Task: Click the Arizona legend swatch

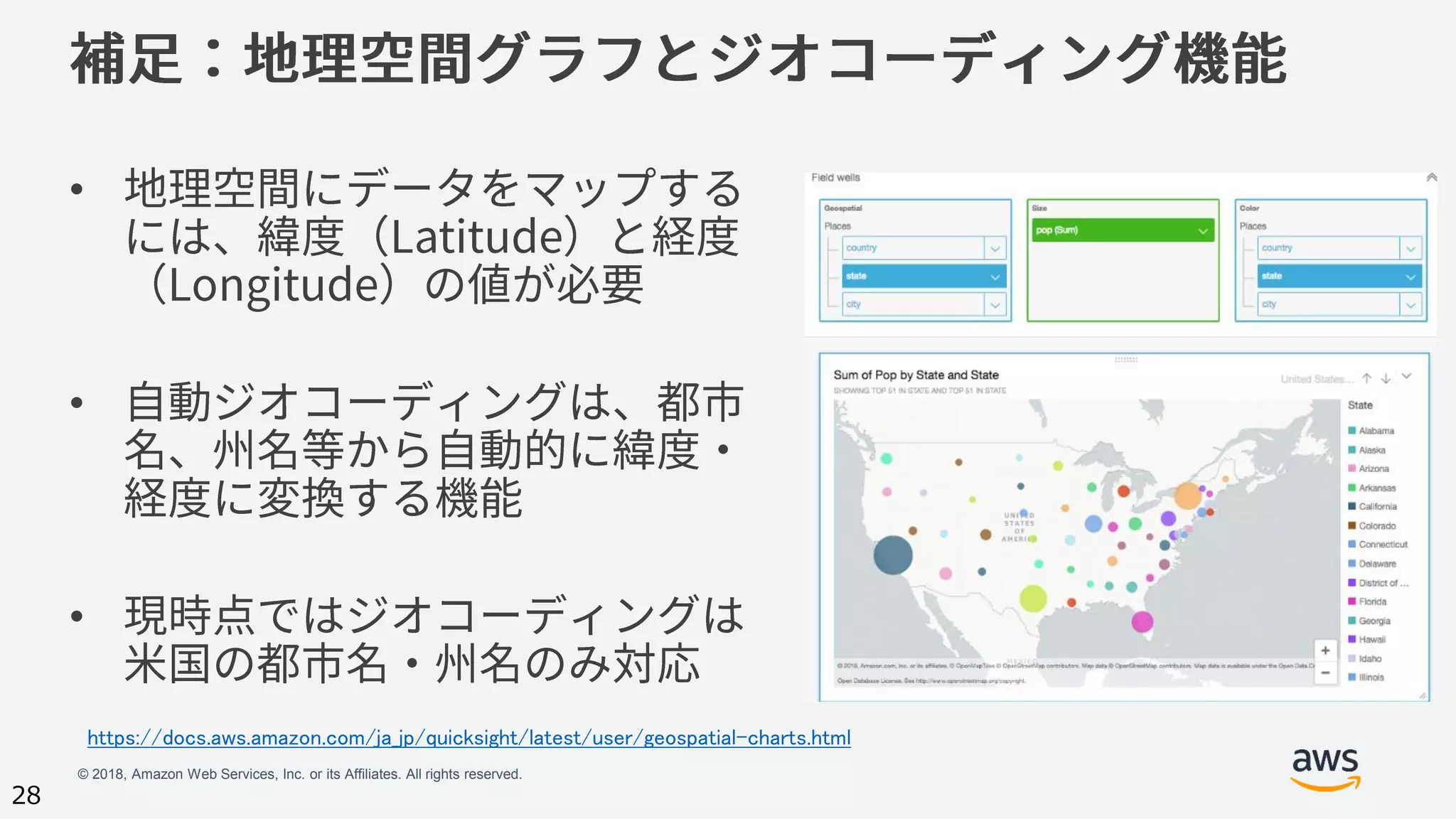Action: (1351, 468)
